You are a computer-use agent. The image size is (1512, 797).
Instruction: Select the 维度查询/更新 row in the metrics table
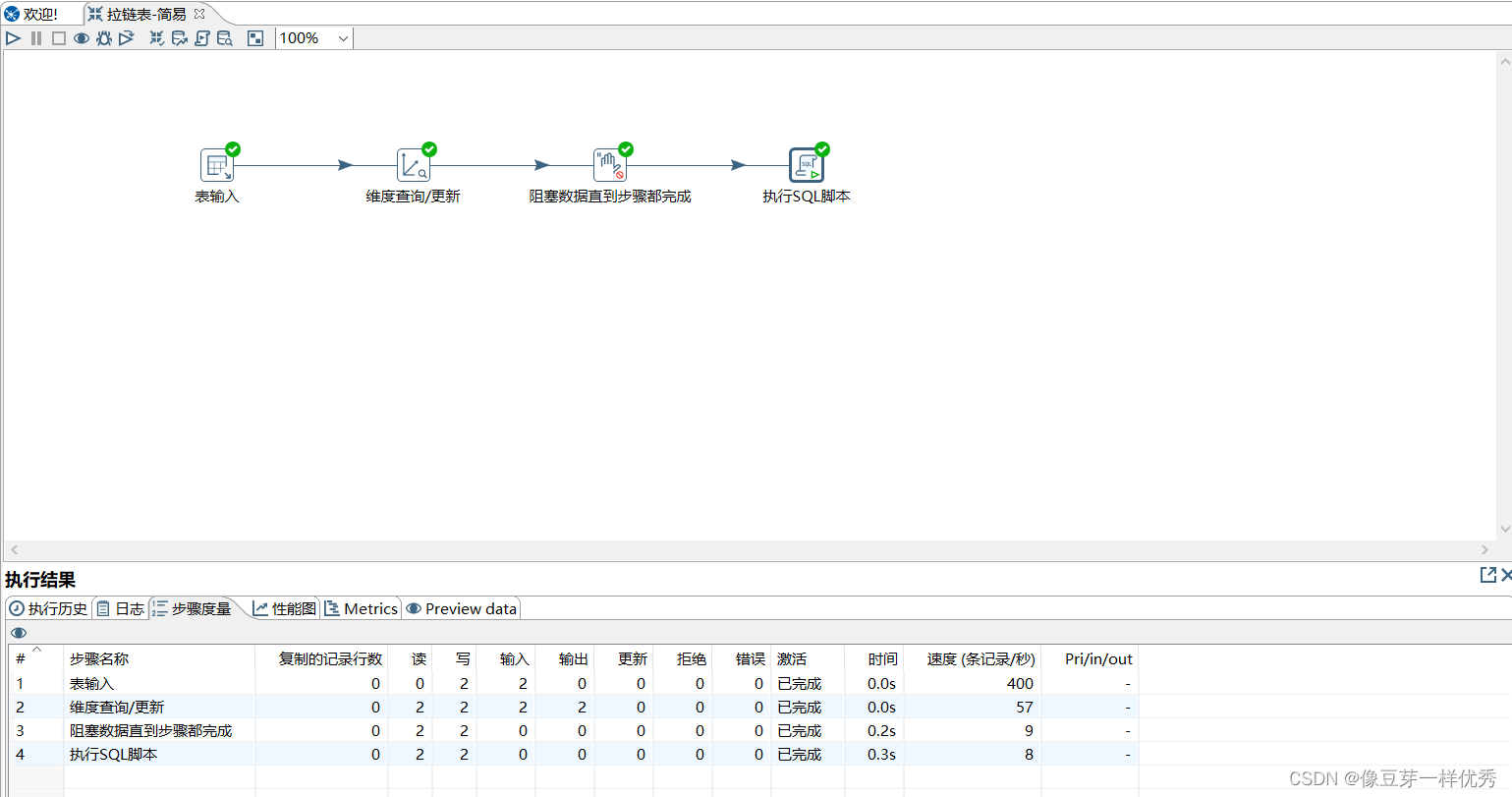point(574,707)
